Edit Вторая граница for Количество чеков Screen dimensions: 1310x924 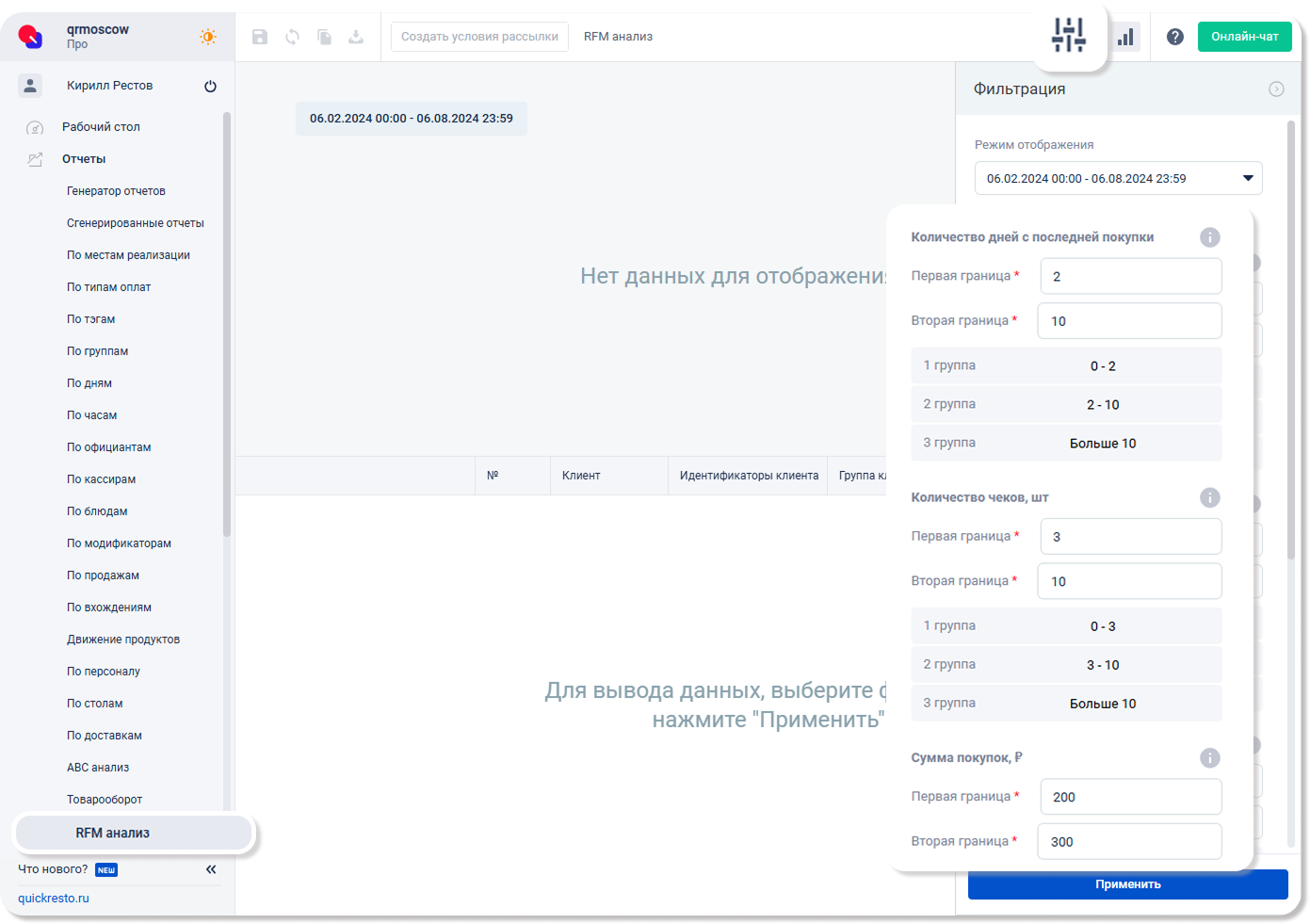point(1129,581)
